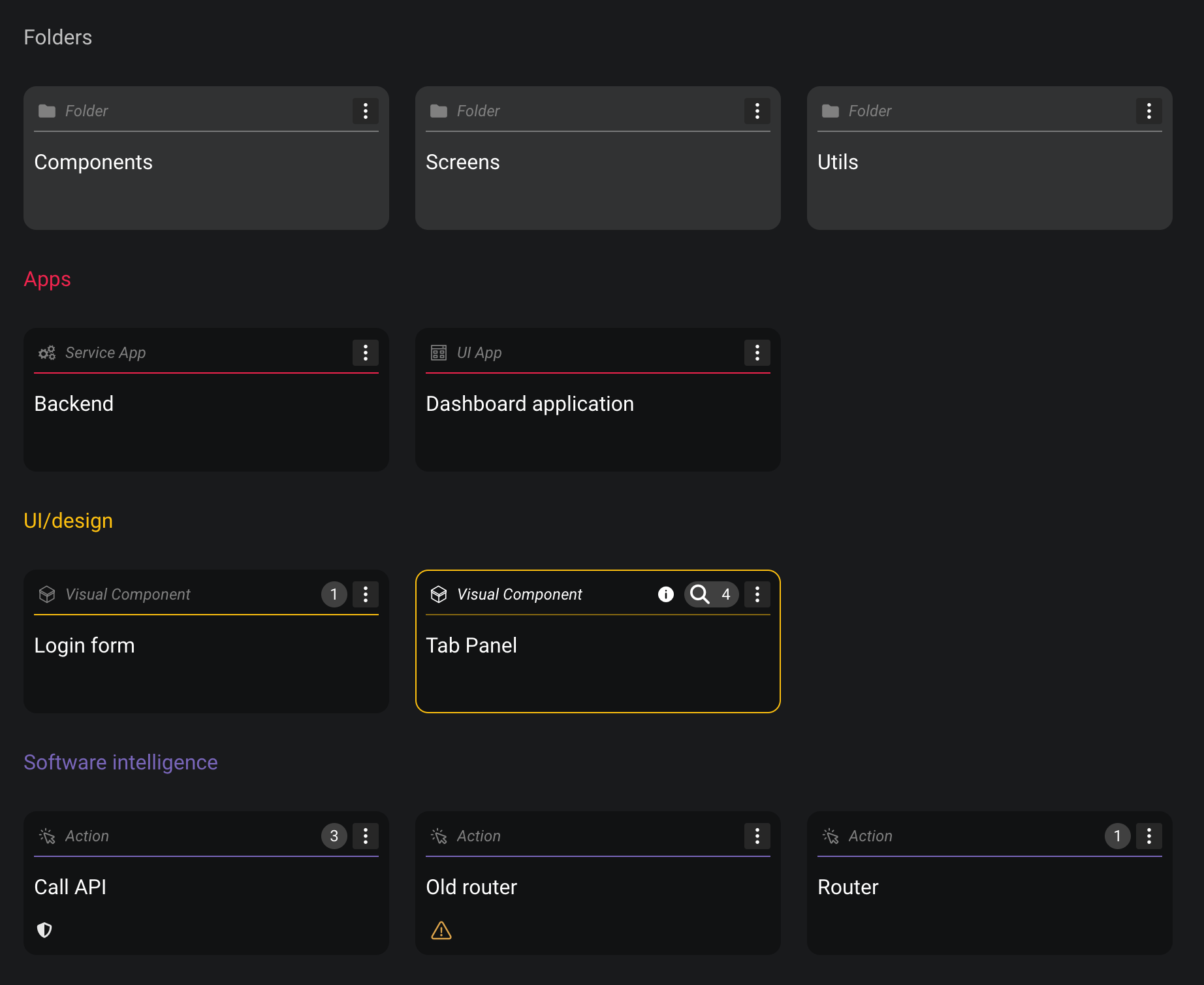Click the shield icon on the Call API card
This screenshot has width=1204, height=985.
click(44, 930)
